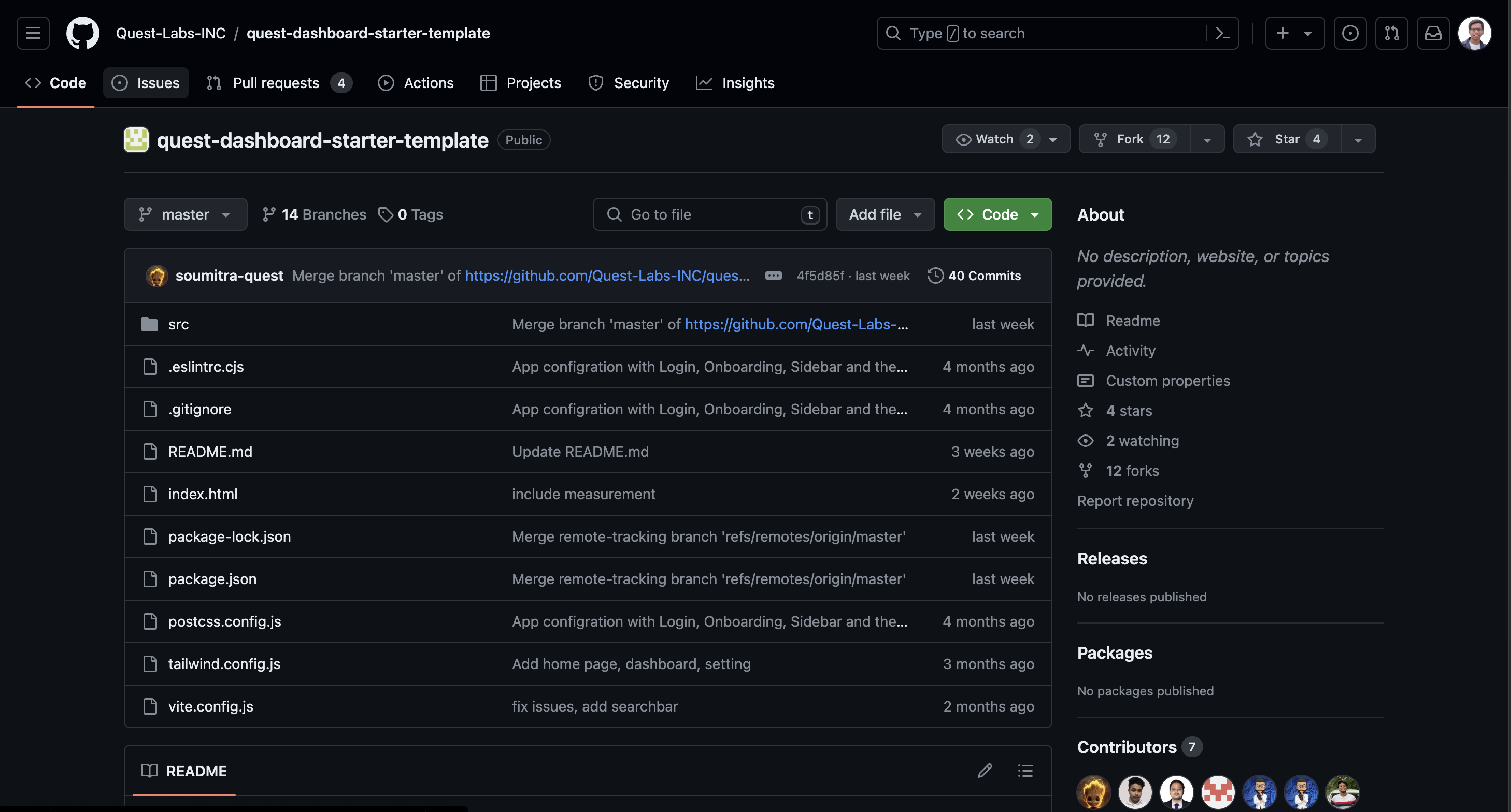Screen dimensions: 1511x812
Task: View the 40 Commits history
Action: click(974, 275)
